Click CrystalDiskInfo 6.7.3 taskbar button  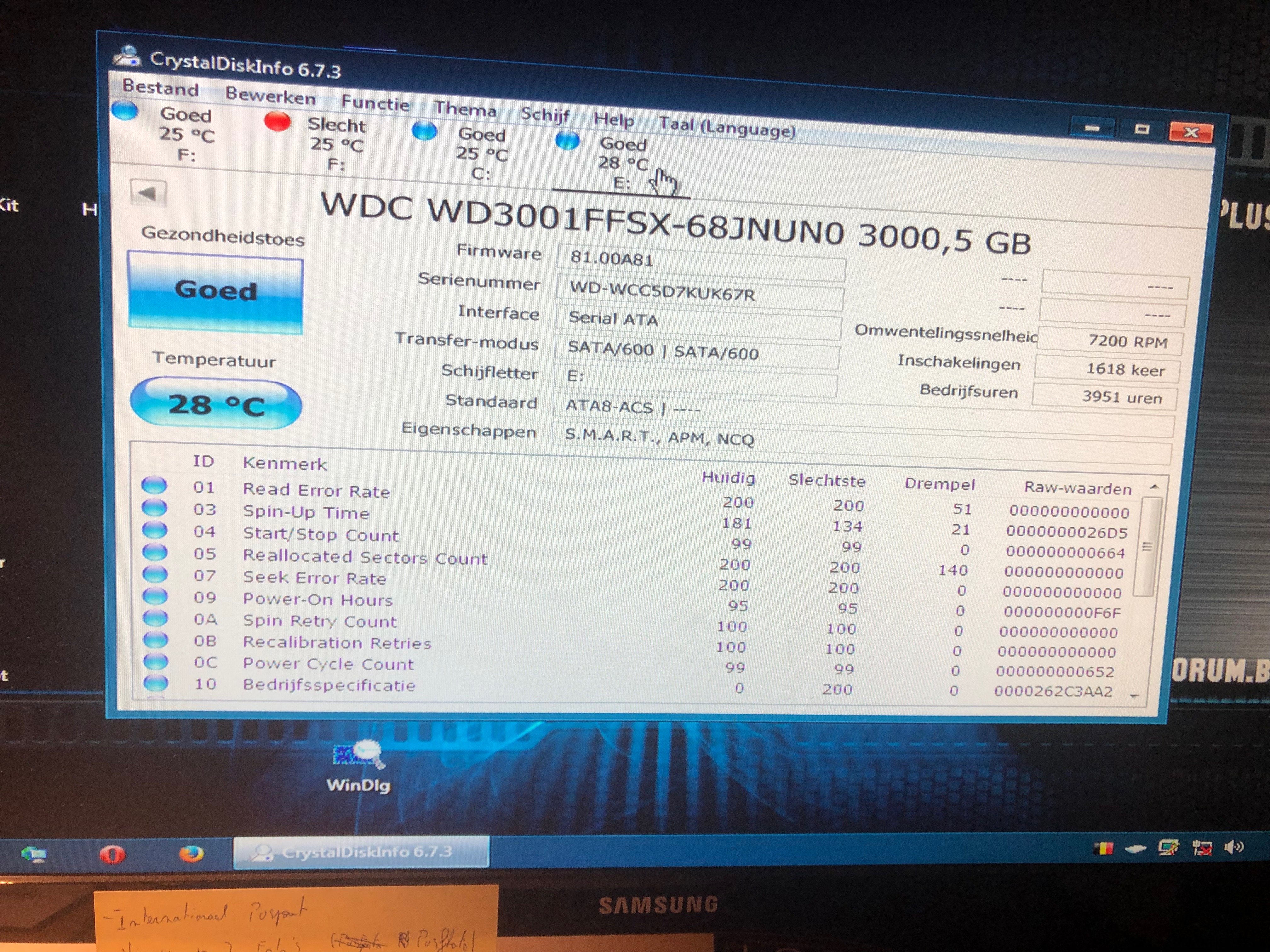(361, 852)
